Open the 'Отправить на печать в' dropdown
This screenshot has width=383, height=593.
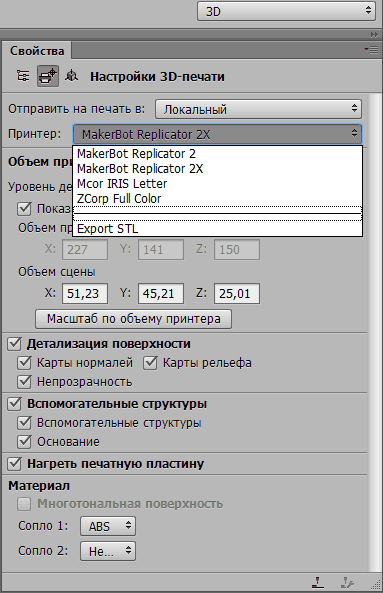point(258,109)
